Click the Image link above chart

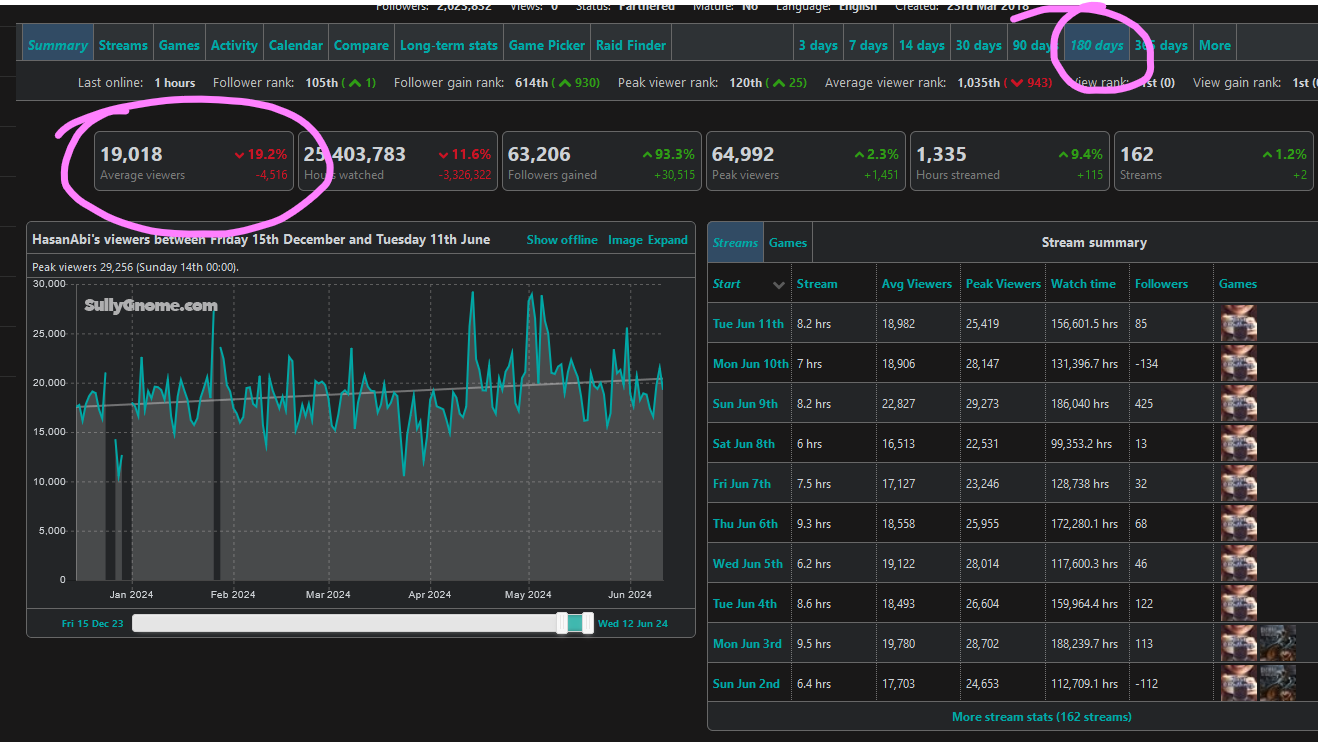click(x=625, y=240)
